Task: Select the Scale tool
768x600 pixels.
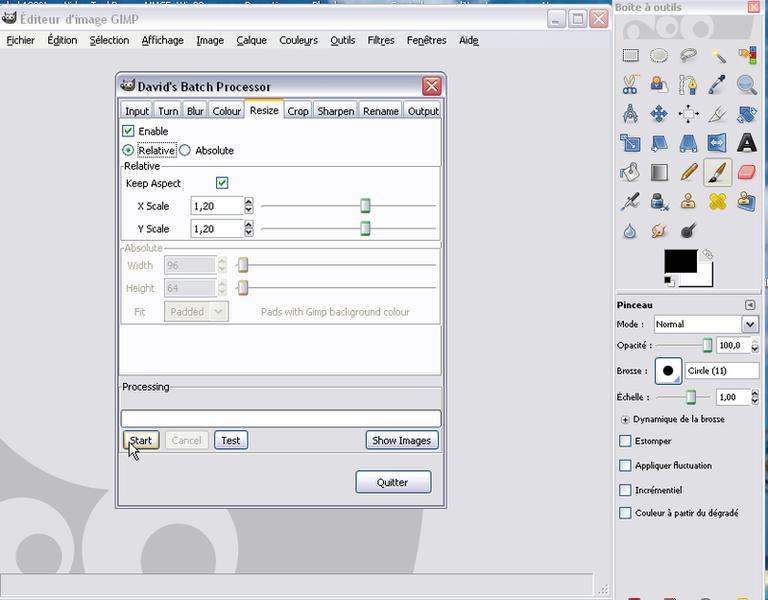Action: (x=630, y=143)
